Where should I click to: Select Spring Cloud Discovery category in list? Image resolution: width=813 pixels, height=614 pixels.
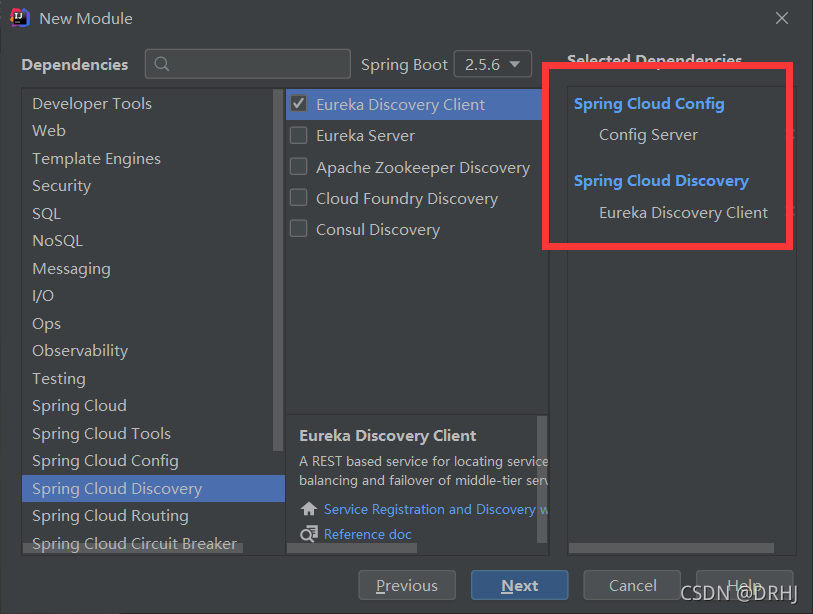(153, 489)
